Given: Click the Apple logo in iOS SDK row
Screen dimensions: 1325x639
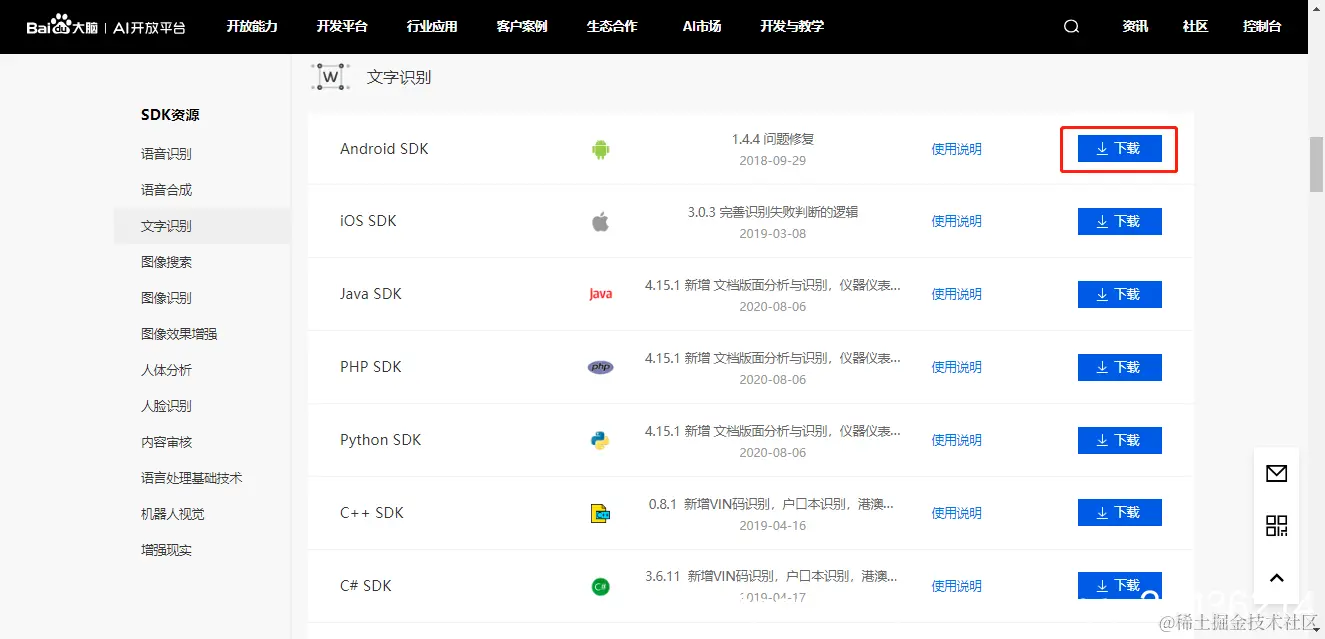Looking at the screenshot, I should tap(600, 221).
